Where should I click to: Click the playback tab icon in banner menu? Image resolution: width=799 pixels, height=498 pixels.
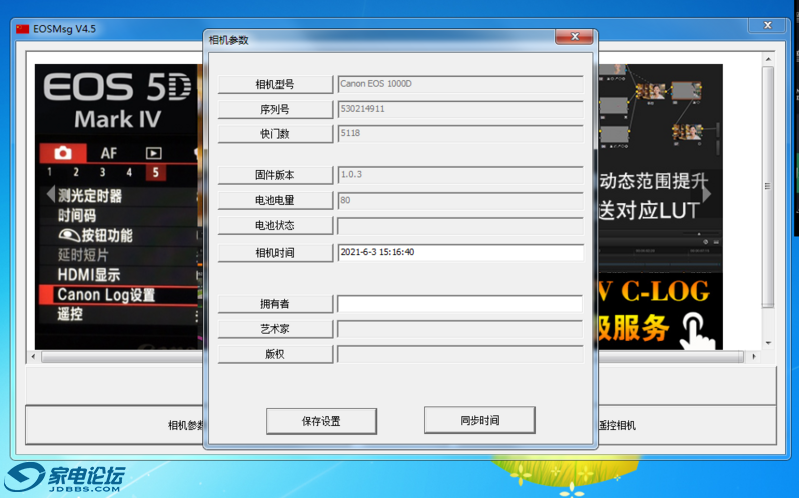coord(153,153)
